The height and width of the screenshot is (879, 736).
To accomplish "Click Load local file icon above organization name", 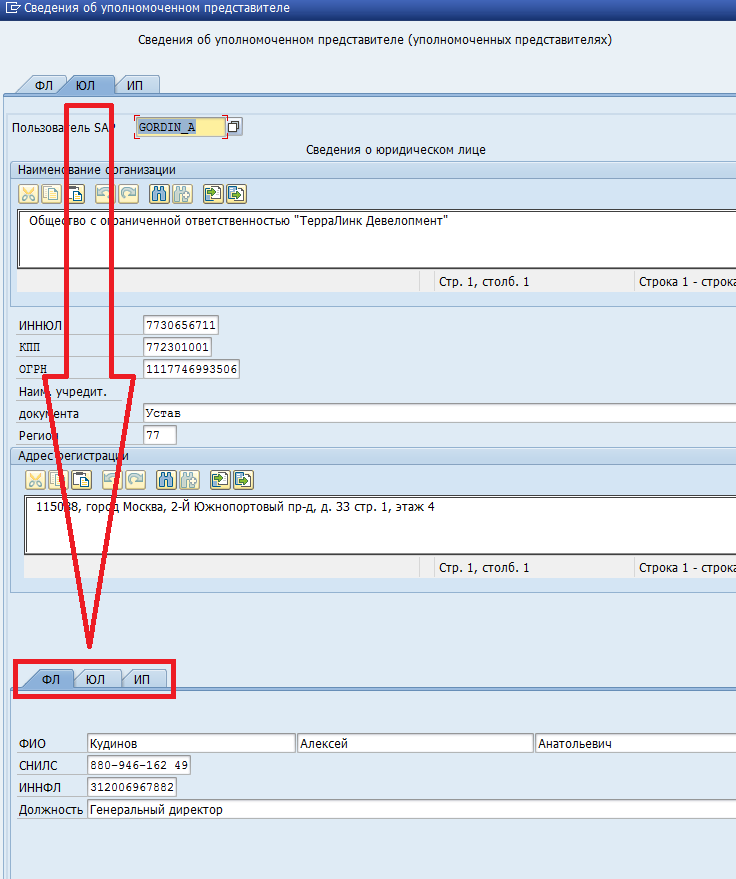I will click(213, 194).
